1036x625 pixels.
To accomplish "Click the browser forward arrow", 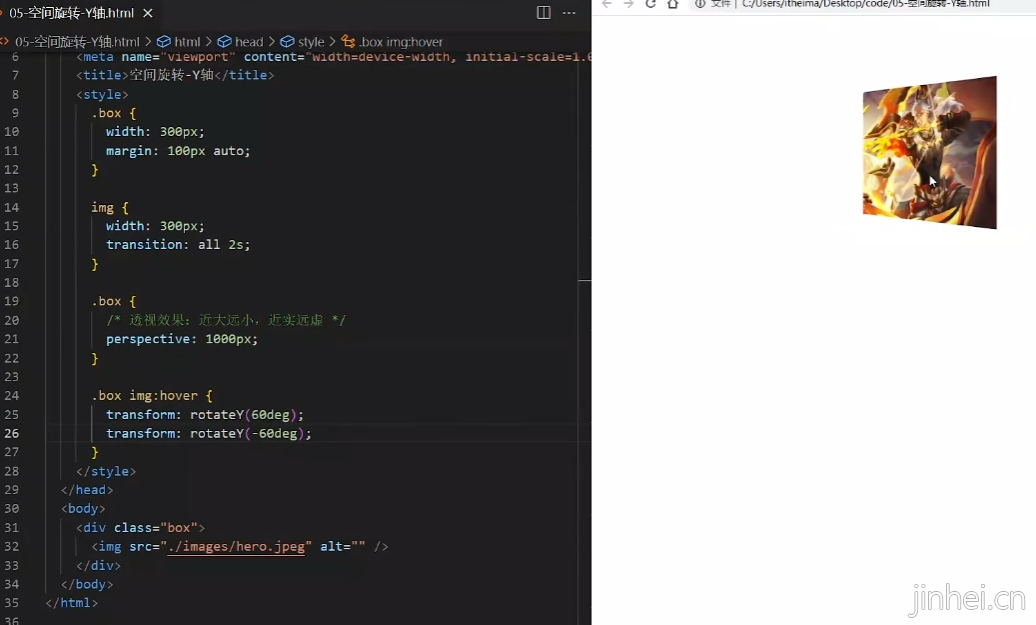I will (x=628, y=4).
